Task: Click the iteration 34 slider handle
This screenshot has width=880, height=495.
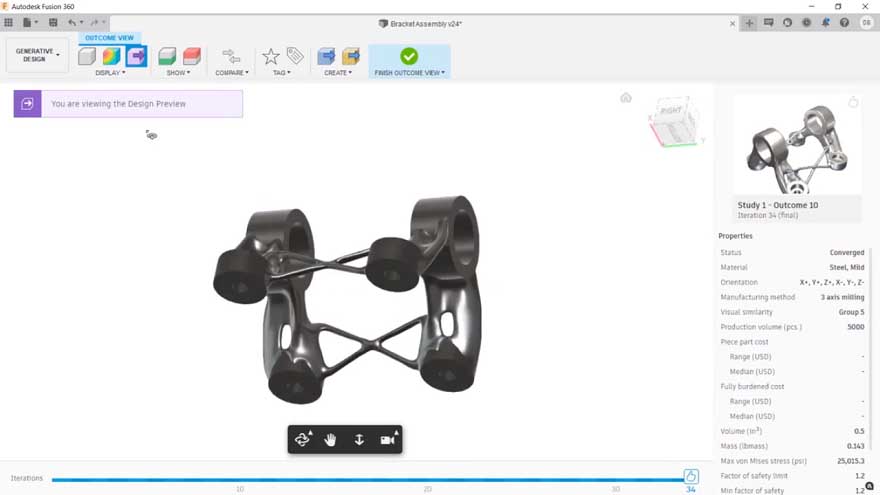Action: [691, 476]
